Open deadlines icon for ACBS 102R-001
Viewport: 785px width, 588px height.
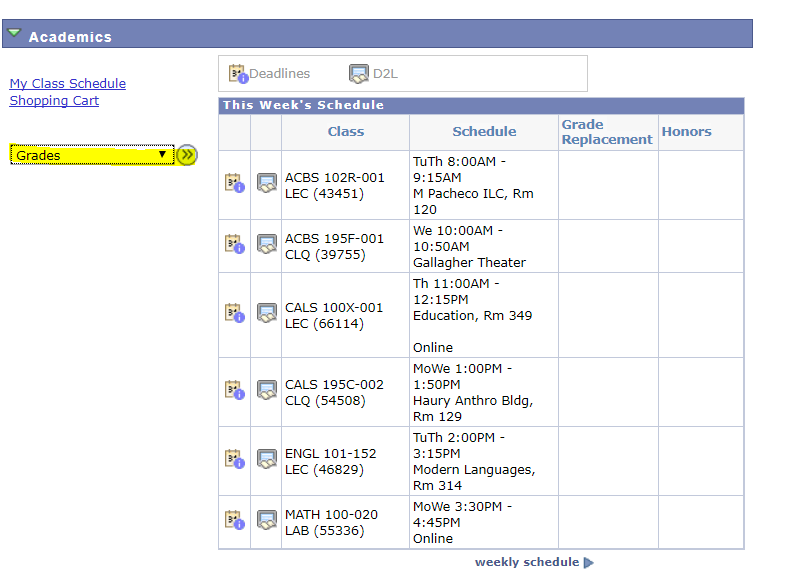pos(234,183)
